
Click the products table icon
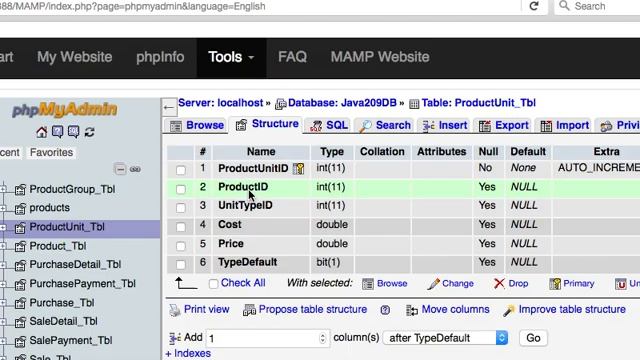tap(20, 209)
